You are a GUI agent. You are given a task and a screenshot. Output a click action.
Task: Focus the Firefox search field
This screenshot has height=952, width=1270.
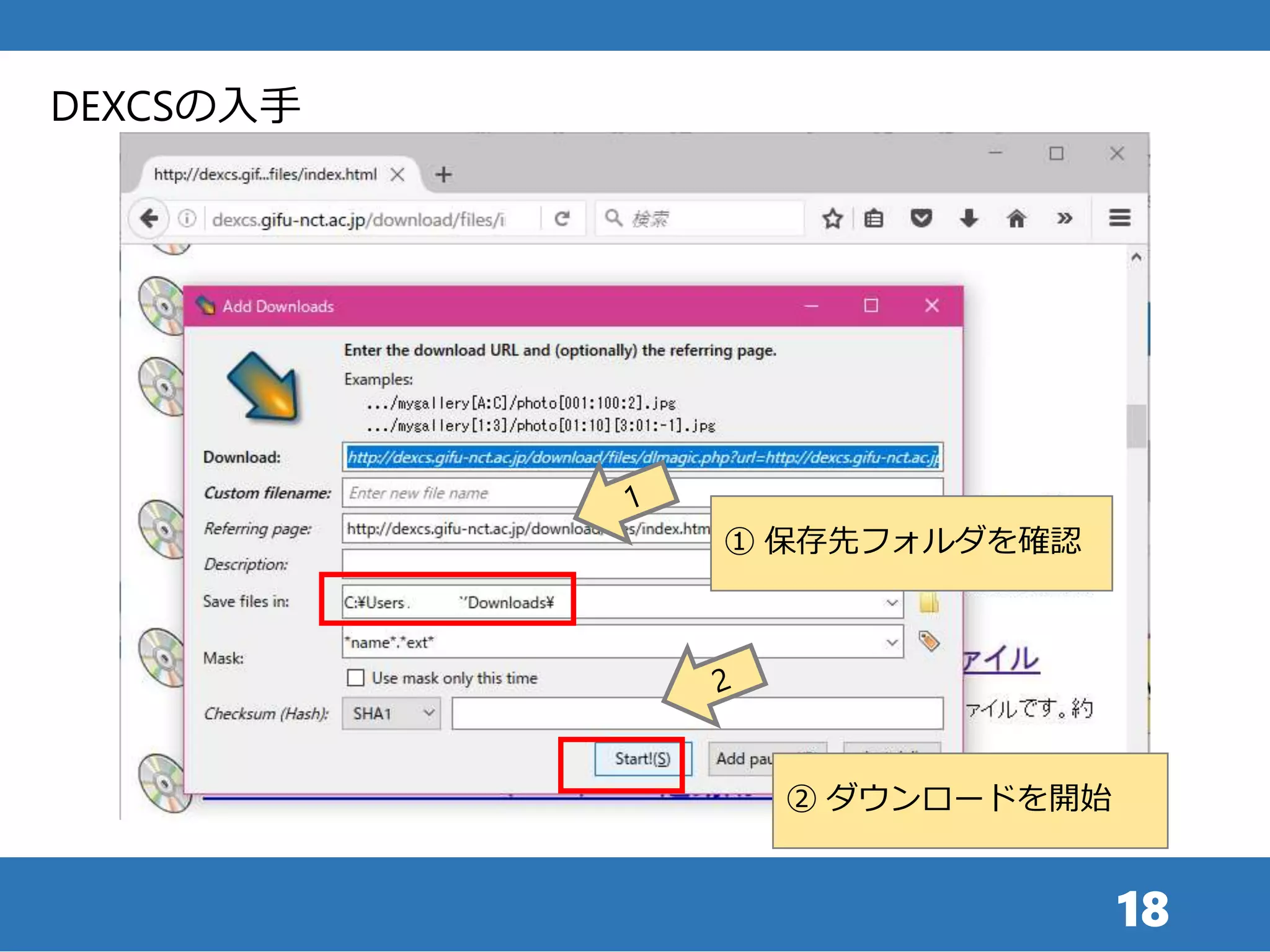699,218
